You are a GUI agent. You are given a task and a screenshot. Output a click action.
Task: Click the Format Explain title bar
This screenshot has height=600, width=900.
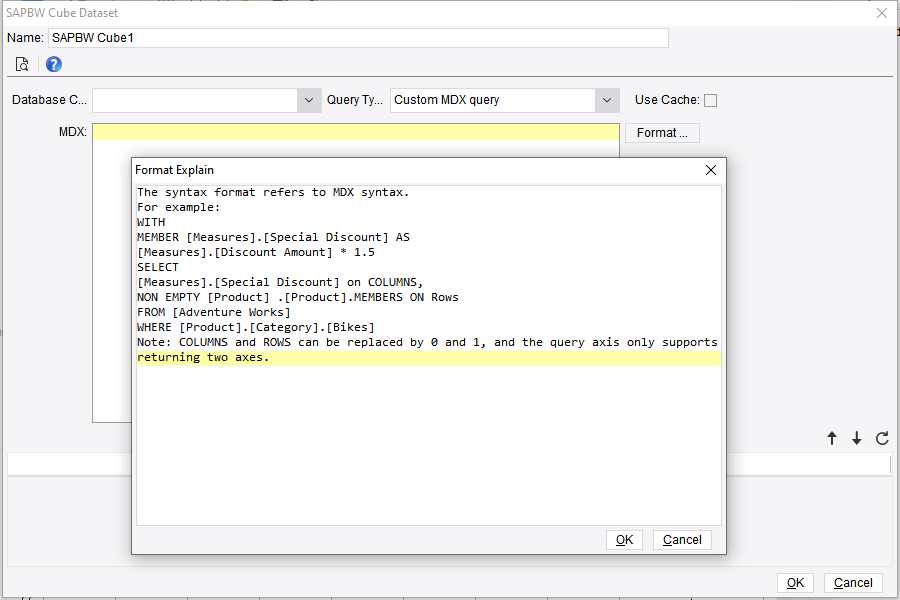pyautogui.click(x=400, y=169)
